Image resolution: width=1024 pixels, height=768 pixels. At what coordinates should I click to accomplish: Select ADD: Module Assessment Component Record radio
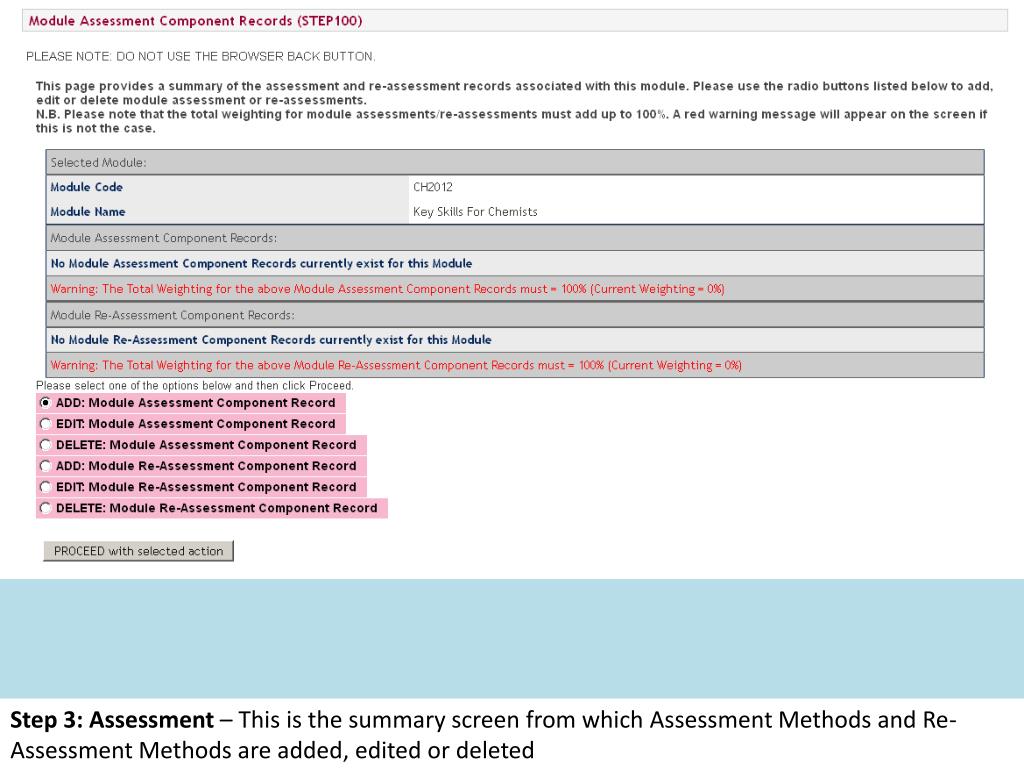45,403
